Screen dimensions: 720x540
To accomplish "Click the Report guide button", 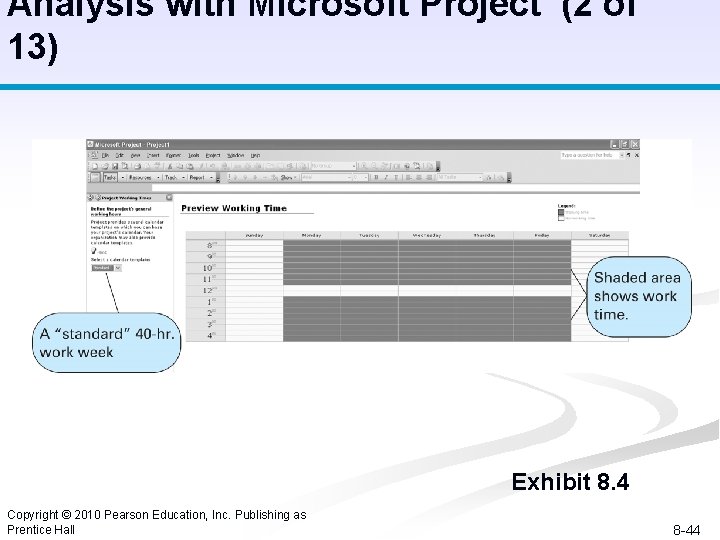I will [197, 178].
